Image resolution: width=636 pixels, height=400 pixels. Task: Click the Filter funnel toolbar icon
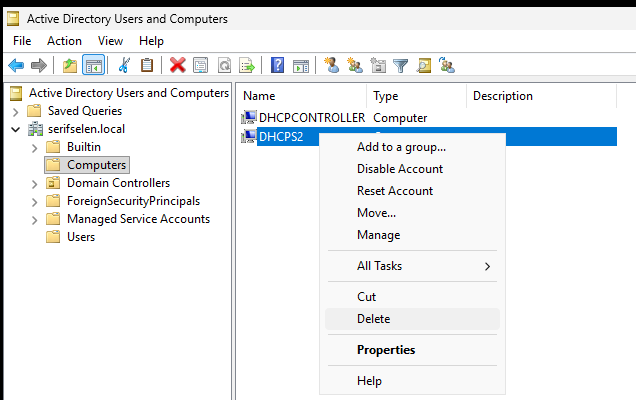click(x=401, y=65)
